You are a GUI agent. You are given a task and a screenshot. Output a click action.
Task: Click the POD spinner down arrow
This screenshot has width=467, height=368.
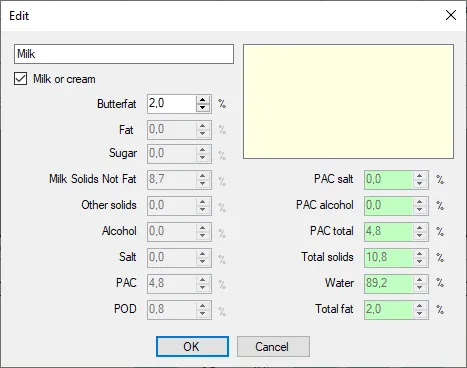pyautogui.click(x=203, y=313)
